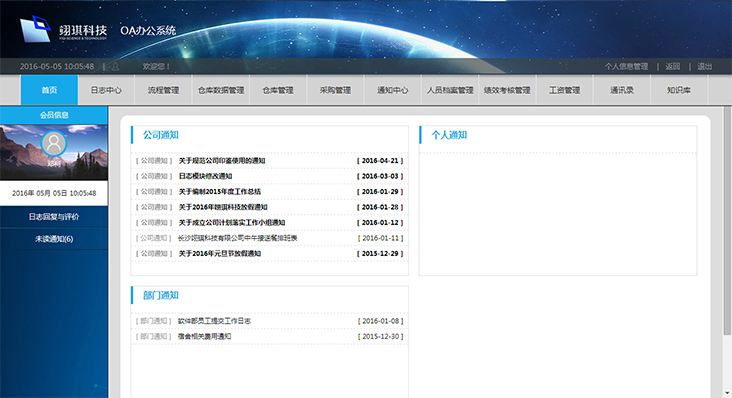Open the 首页 tab
This screenshot has width=732, height=398.
[x=49, y=90]
